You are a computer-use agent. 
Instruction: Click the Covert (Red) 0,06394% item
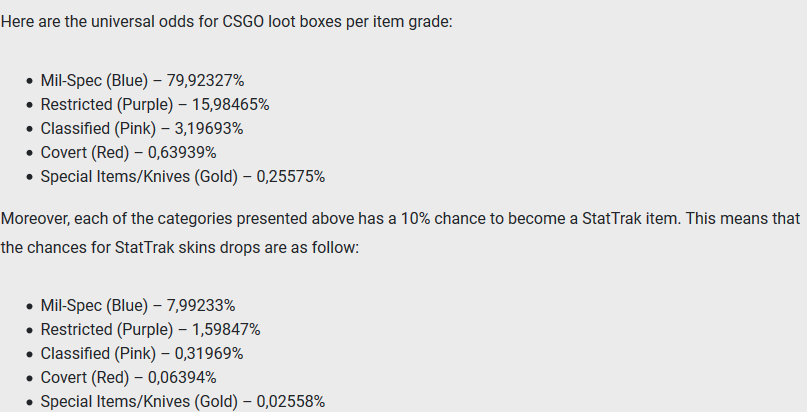(129, 378)
